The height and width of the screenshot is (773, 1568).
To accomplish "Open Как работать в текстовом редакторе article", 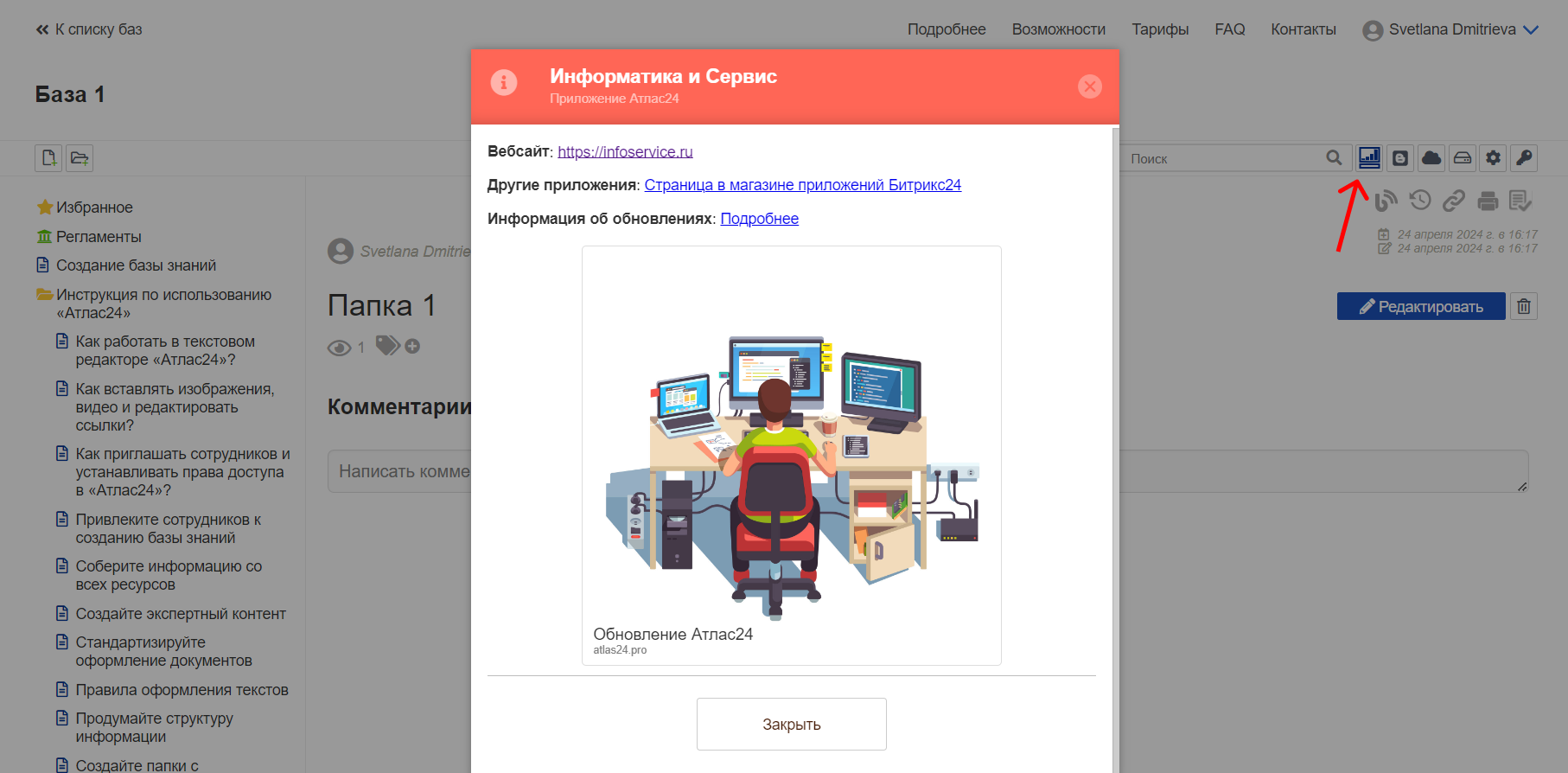I will [x=165, y=350].
